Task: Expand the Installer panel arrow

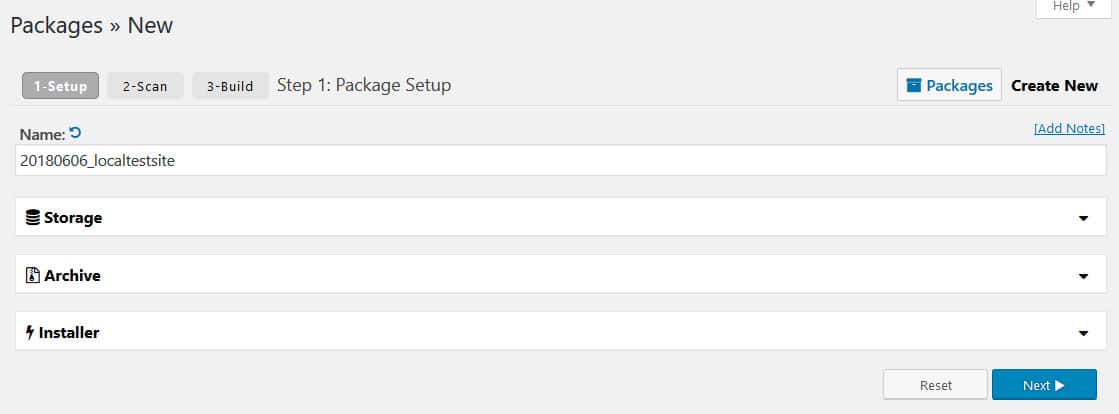Action: point(1083,333)
